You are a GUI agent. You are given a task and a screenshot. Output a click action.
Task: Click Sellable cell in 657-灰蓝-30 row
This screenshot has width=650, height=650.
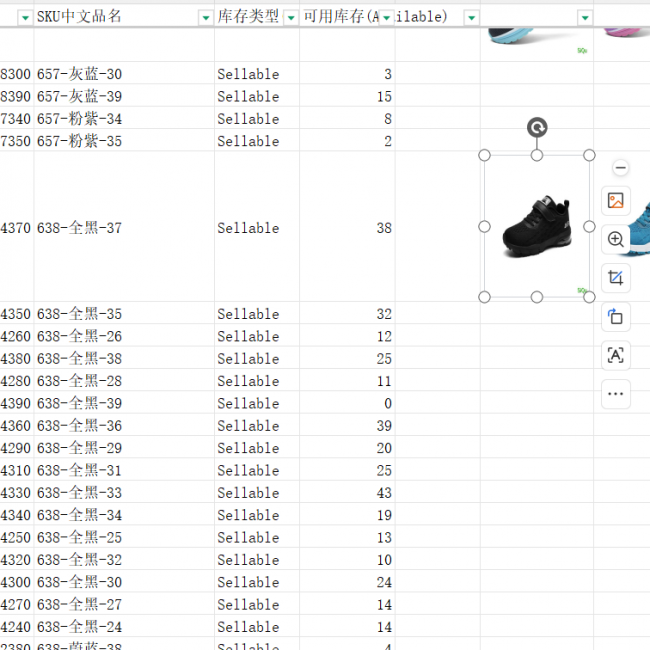(257, 74)
